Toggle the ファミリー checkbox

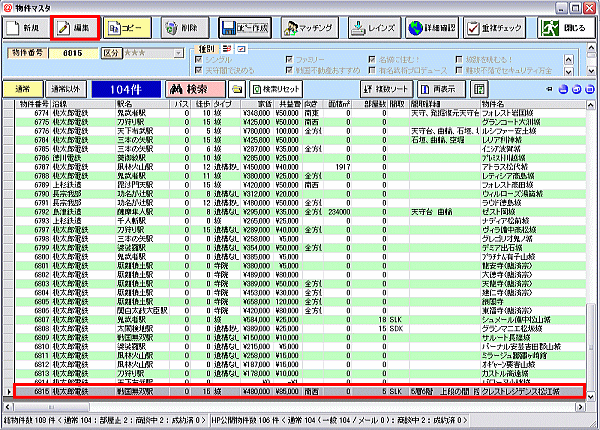[289, 60]
